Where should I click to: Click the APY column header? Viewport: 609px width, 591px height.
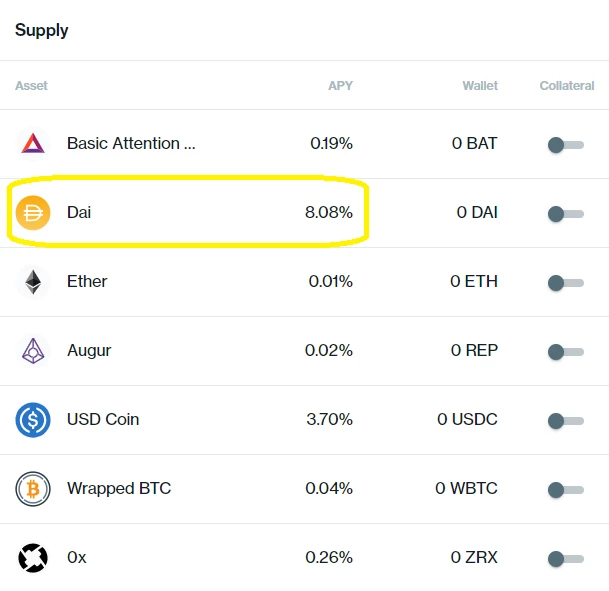tap(340, 85)
